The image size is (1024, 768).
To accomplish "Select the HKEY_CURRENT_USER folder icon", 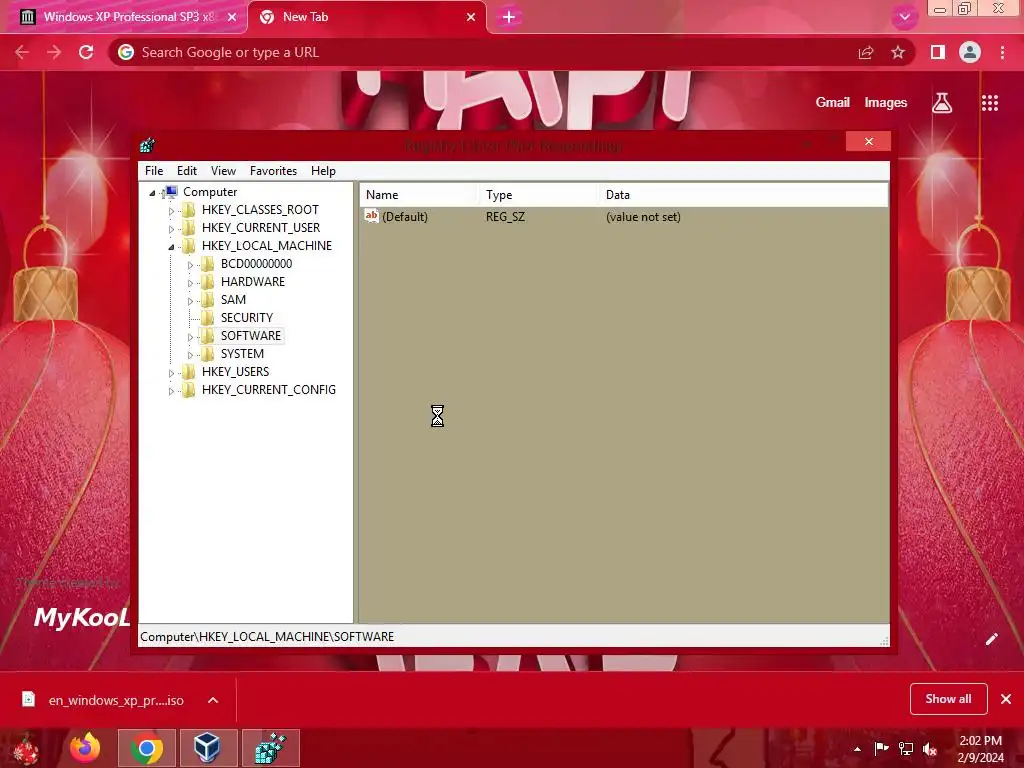I will 189,227.
